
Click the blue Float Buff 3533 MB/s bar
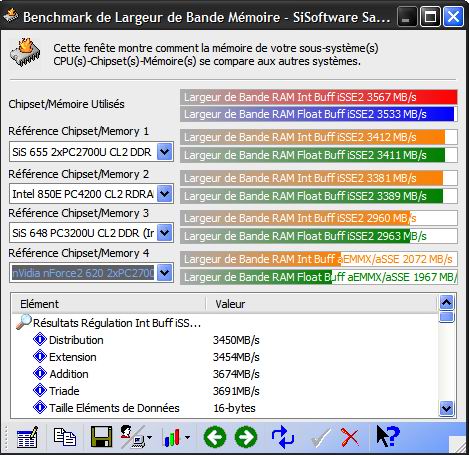point(319,114)
